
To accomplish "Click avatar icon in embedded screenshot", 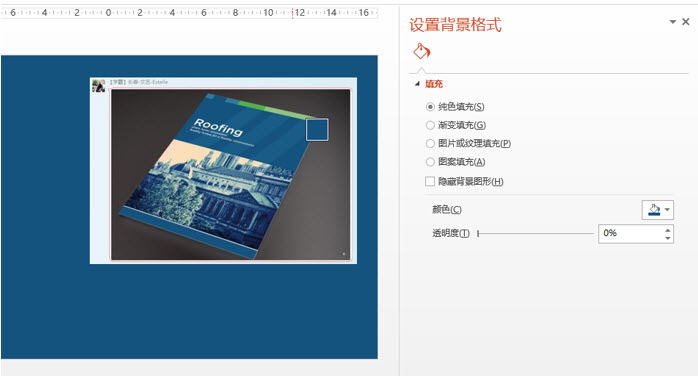I will 98,85.
